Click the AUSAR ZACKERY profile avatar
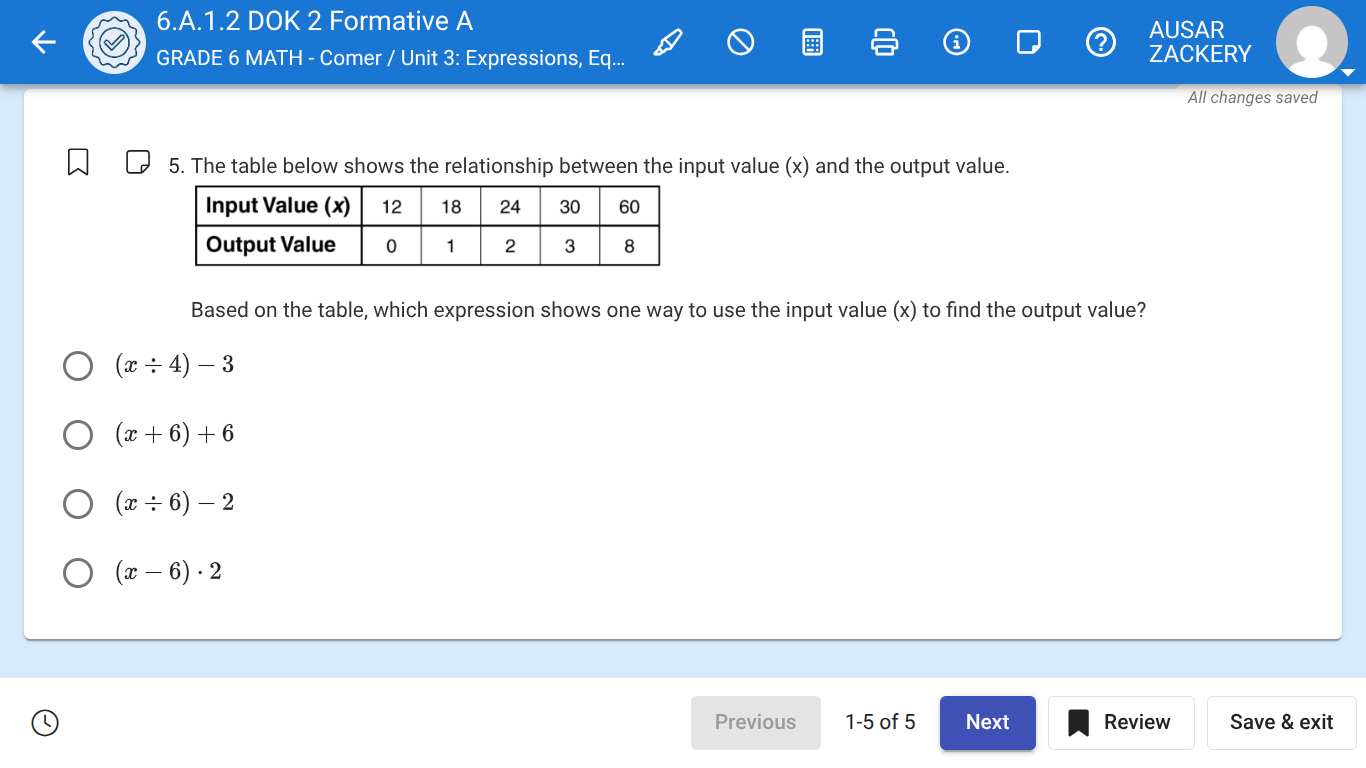1366x768 pixels. (x=1312, y=41)
